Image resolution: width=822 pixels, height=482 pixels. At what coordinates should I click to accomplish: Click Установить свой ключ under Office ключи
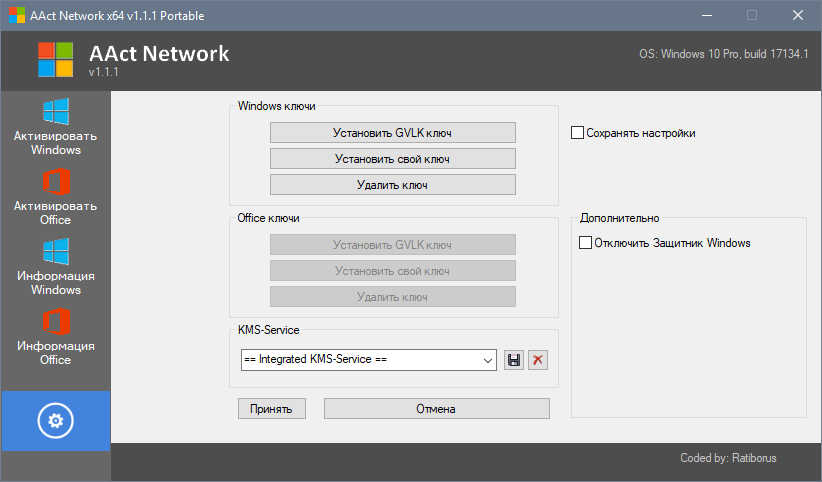point(393,271)
